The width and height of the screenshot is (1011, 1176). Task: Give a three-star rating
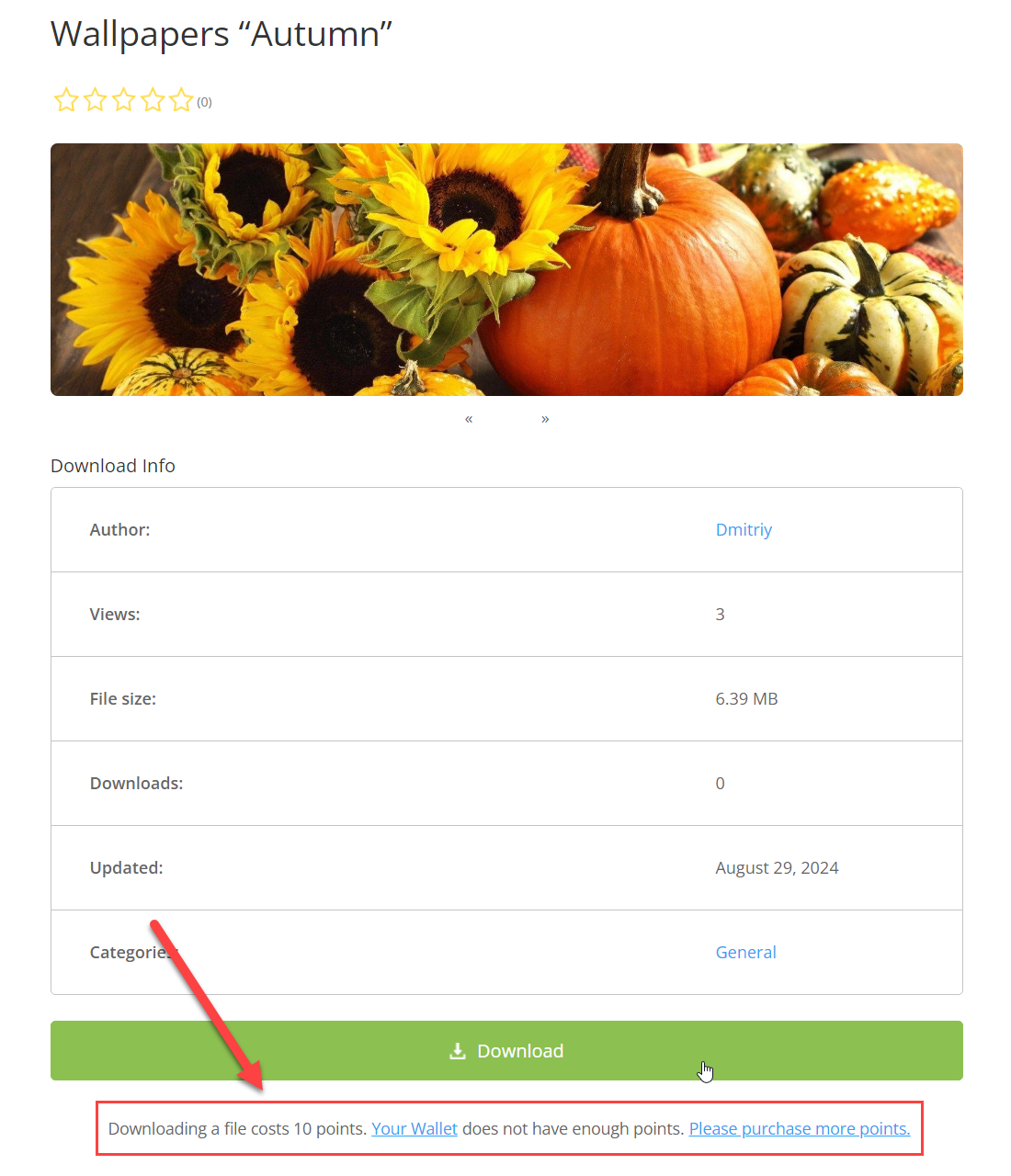point(124,100)
